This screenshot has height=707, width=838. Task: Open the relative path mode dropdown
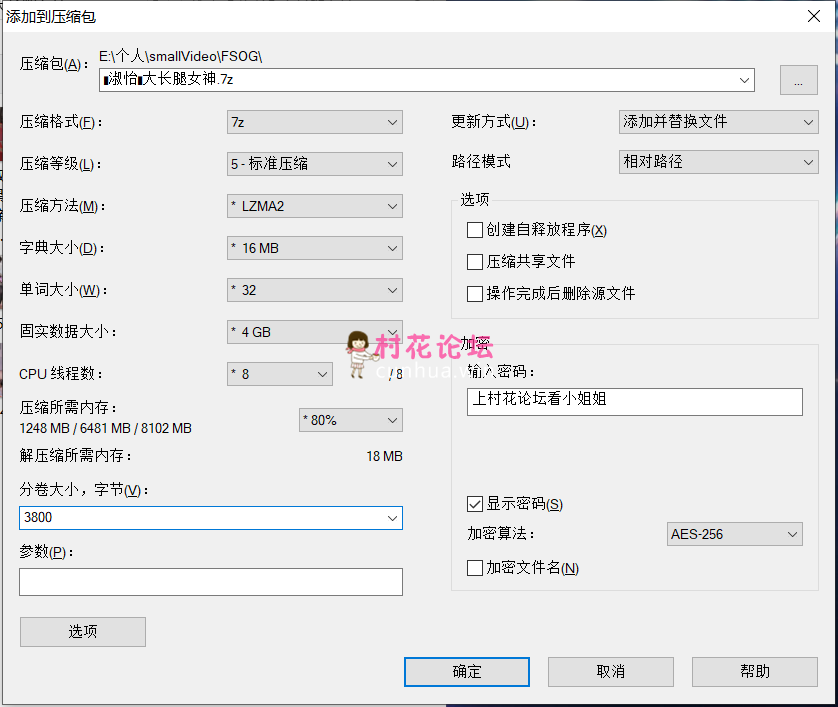click(x=718, y=162)
